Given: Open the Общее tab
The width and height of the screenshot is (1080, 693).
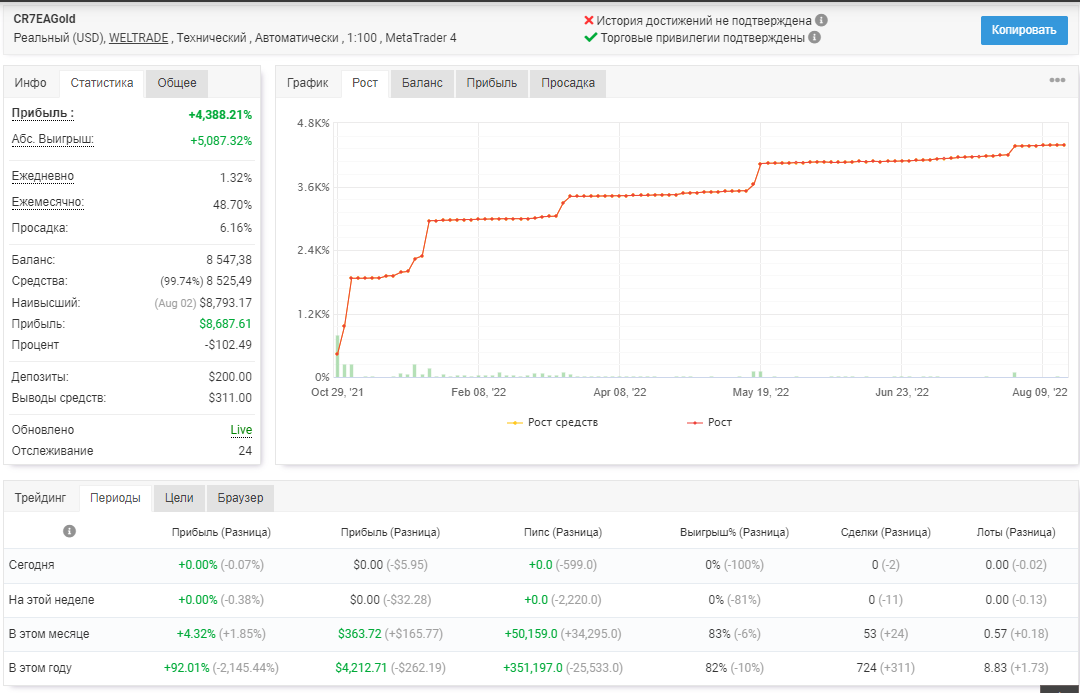Looking at the screenshot, I should point(177,83).
